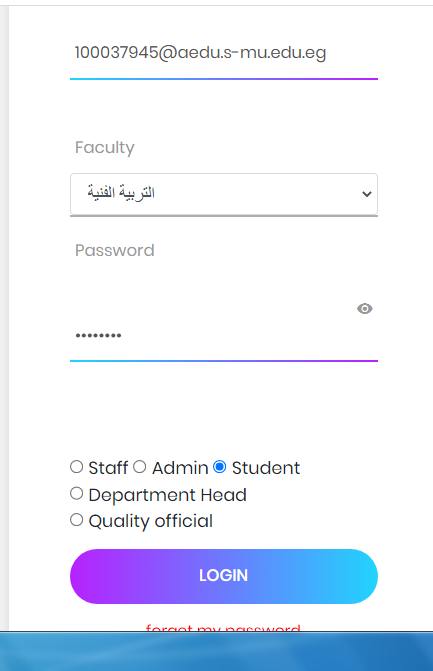Click the Department Head label text
Screen dimensions: 433x671
tap(167, 495)
